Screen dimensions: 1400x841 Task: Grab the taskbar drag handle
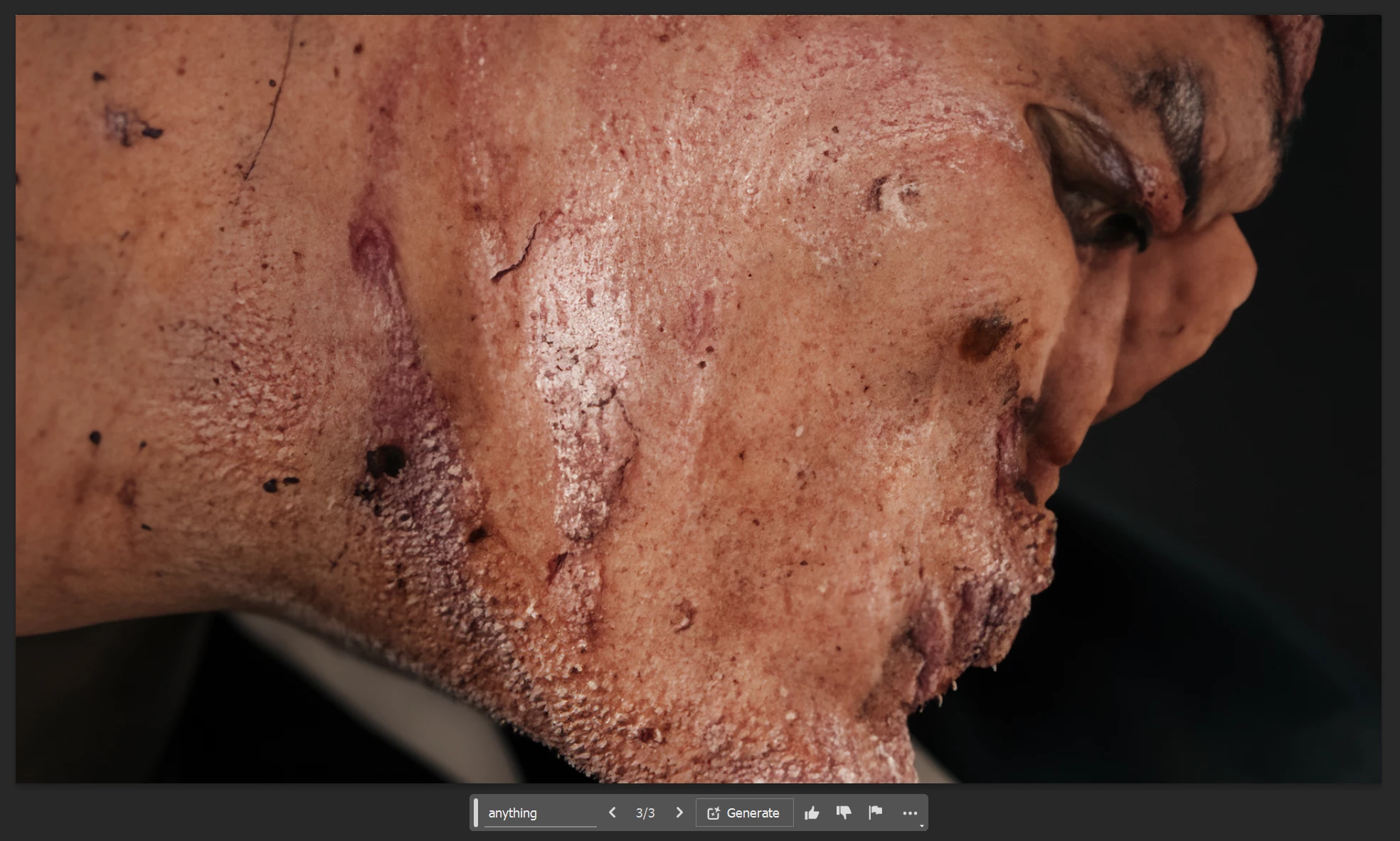(476, 813)
